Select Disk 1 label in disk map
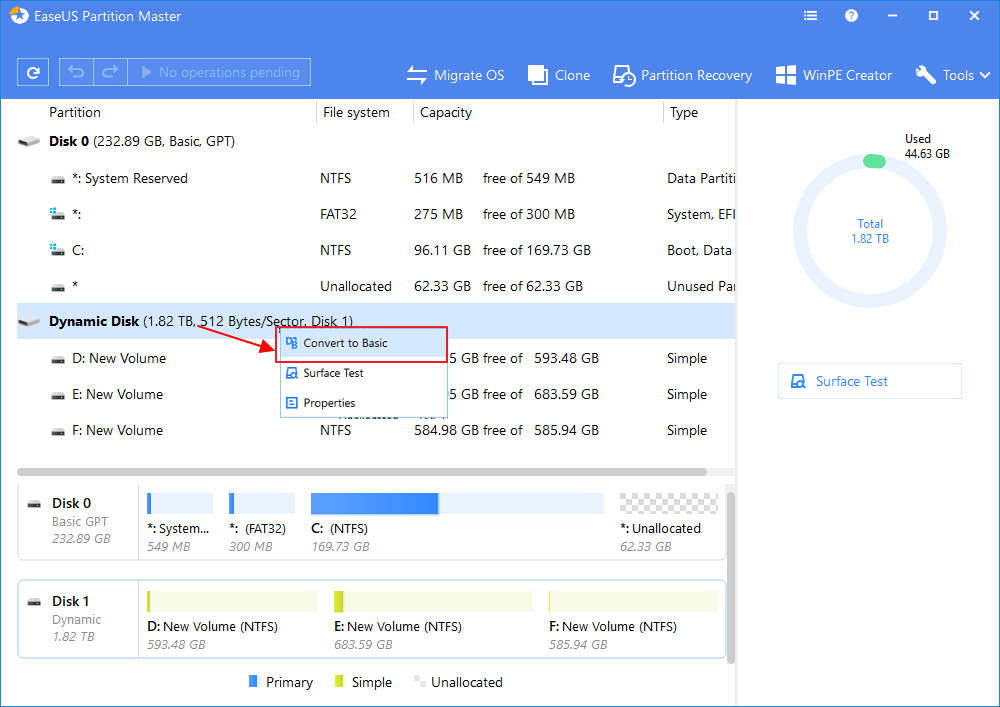 click(x=70, y=601)
